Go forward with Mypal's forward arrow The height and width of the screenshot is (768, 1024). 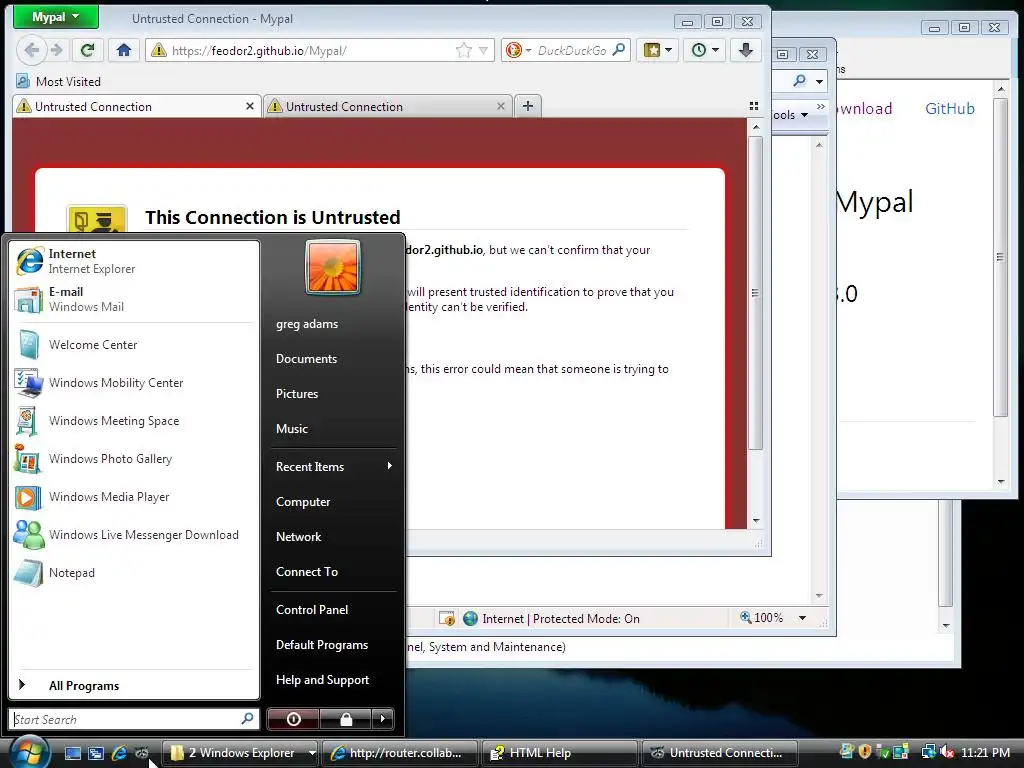(x=57, y=50)
